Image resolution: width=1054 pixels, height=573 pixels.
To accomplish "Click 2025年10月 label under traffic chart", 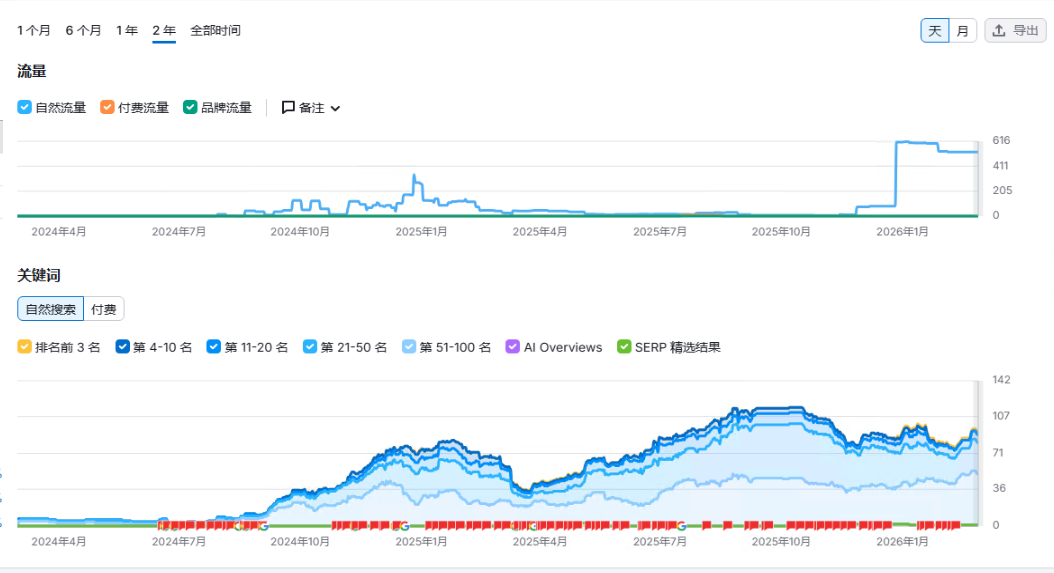I will (781, 232).
